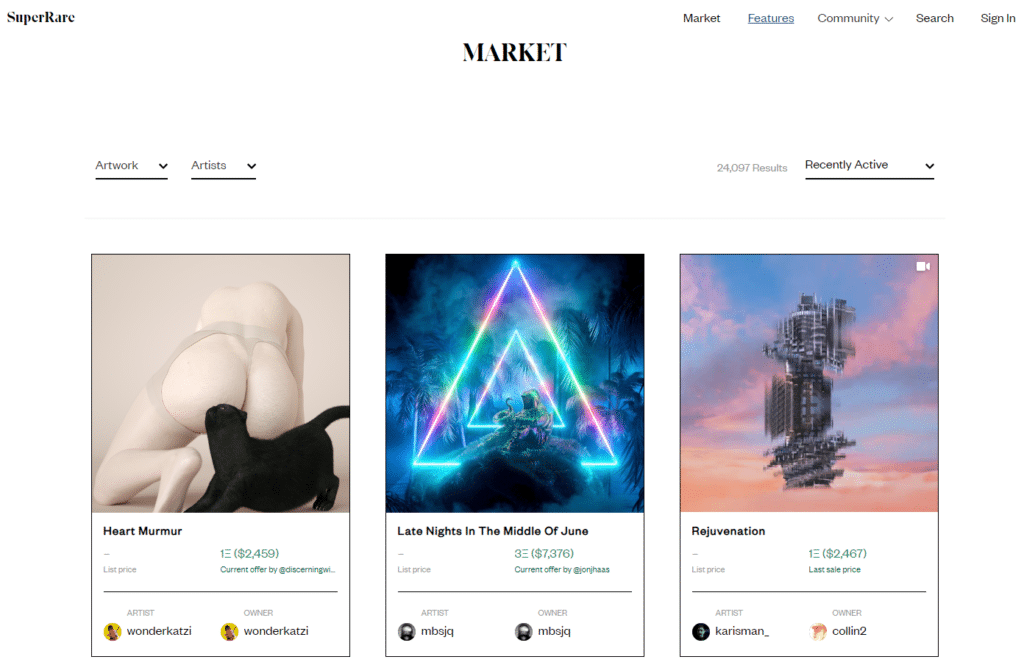This screenshot has height=665, width=1024.
Task: Click mbsjq owner avatar
Action: (524, 632)
